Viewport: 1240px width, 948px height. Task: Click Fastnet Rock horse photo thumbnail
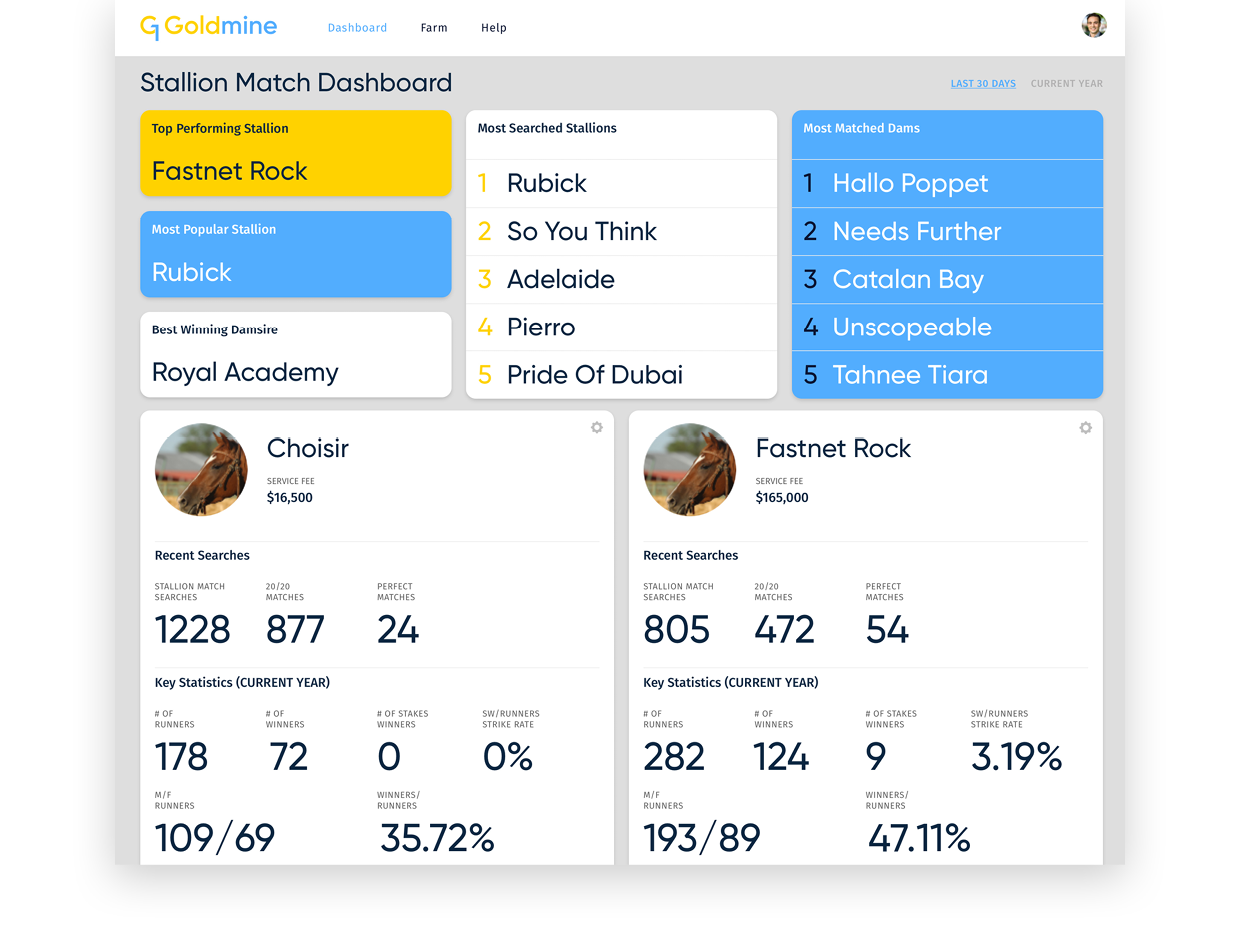(690, 469)
